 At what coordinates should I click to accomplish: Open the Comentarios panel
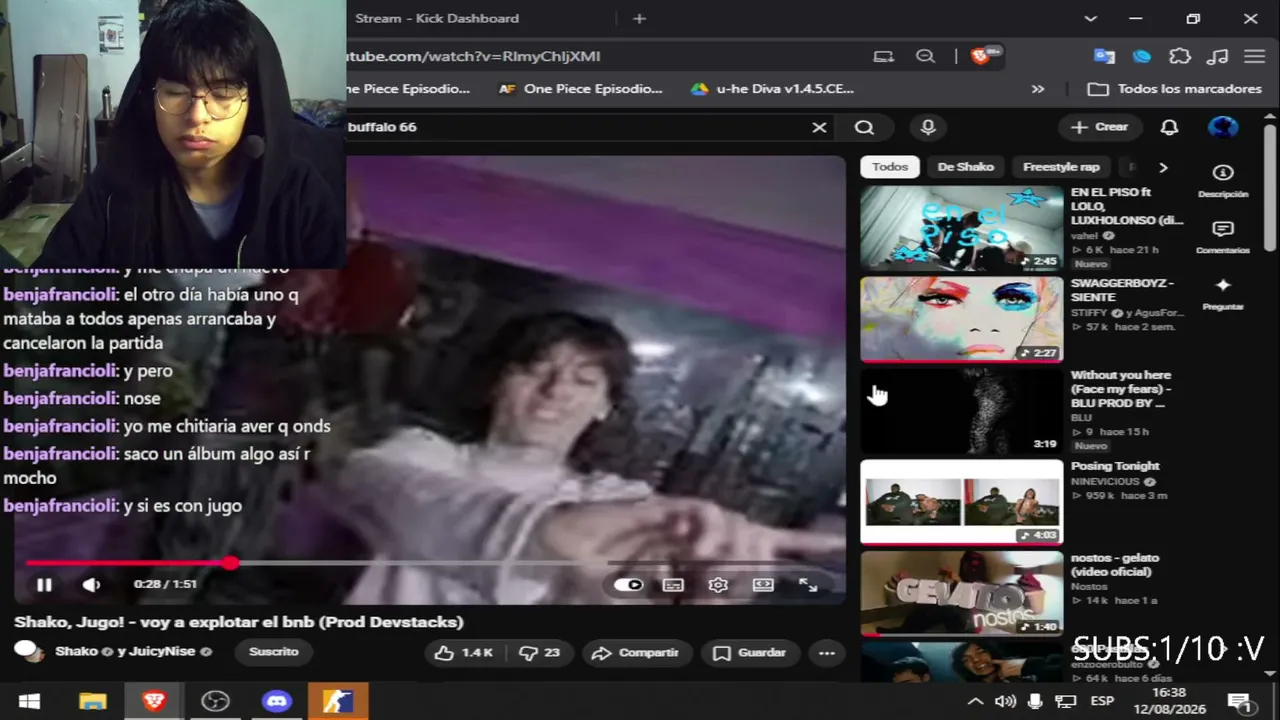[x=1223, y=238]
